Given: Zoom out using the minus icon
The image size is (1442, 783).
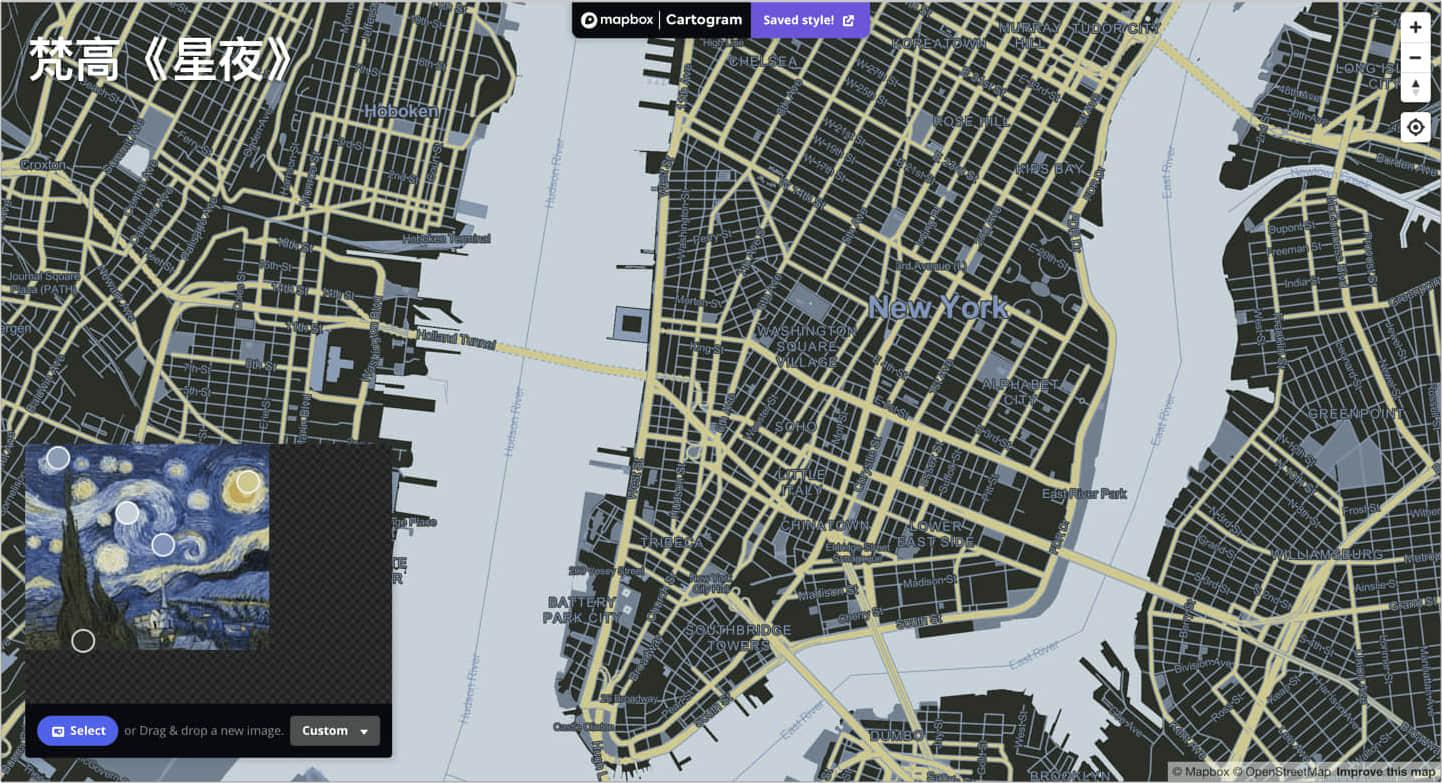Looking at the screenshot, I should click(1415, 58).
